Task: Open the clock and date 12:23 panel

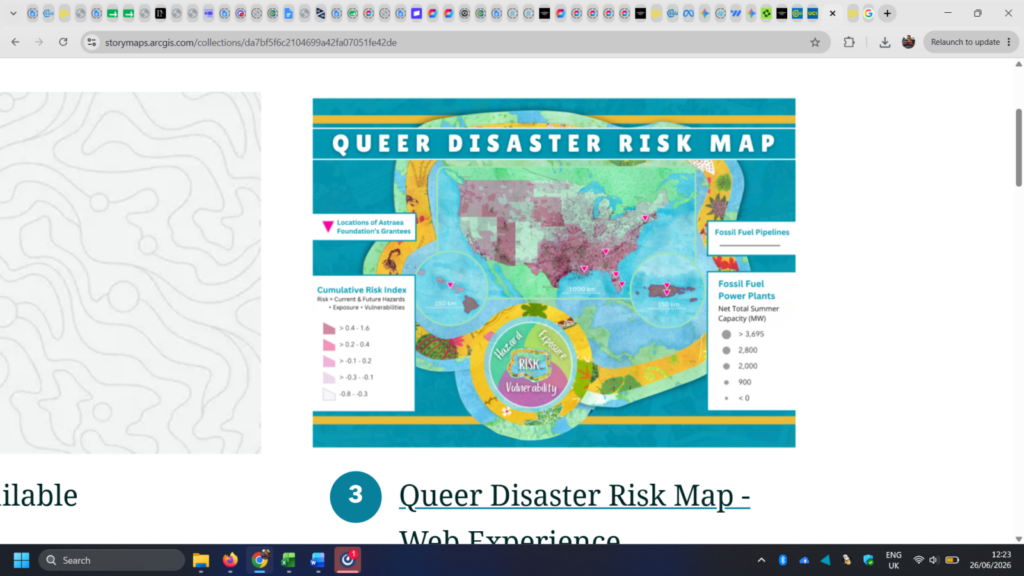Action: click(x=990, y=560)
